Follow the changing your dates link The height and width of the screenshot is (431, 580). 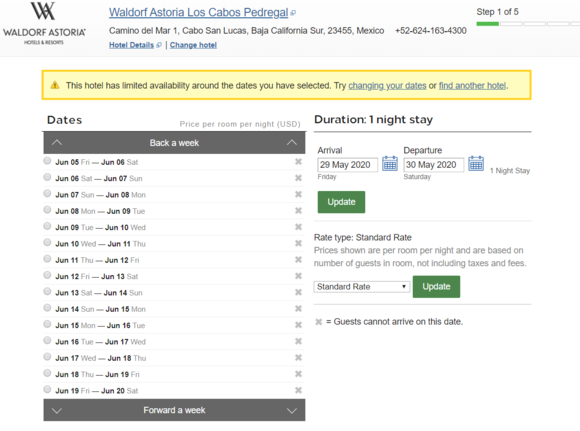tap(387, 85)
